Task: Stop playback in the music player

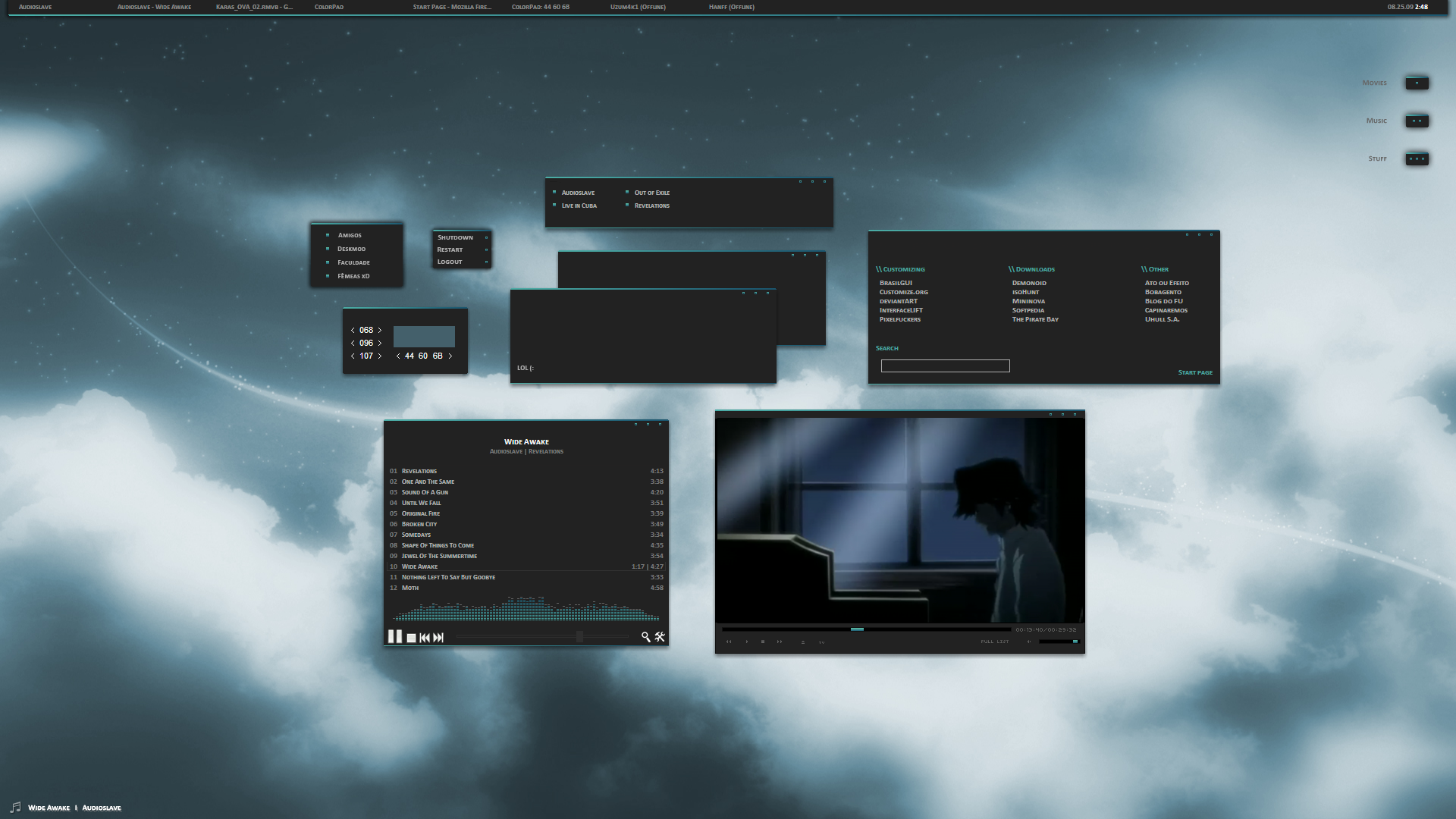Action: click(x=411, y=638)
